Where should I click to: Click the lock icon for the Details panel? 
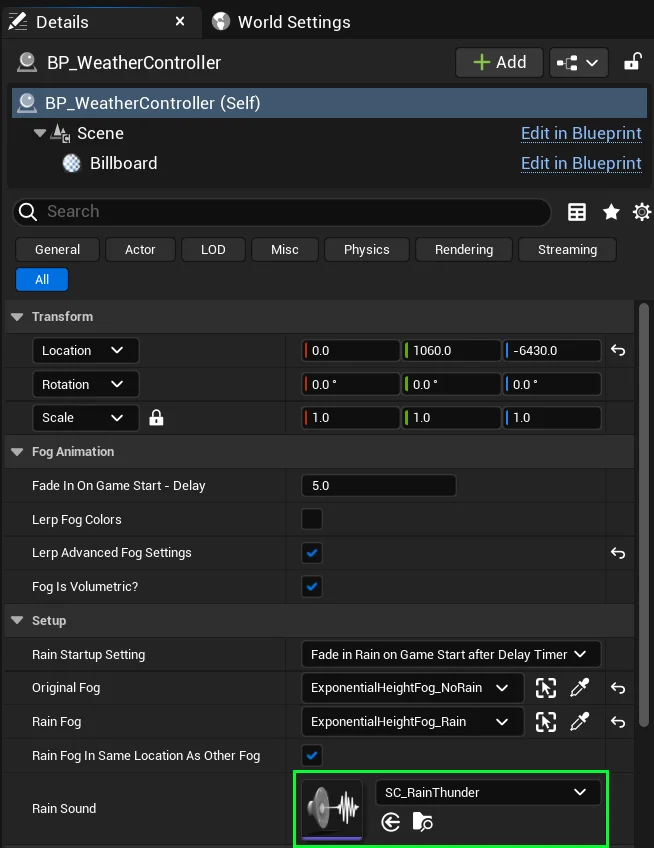coord(632,62)
